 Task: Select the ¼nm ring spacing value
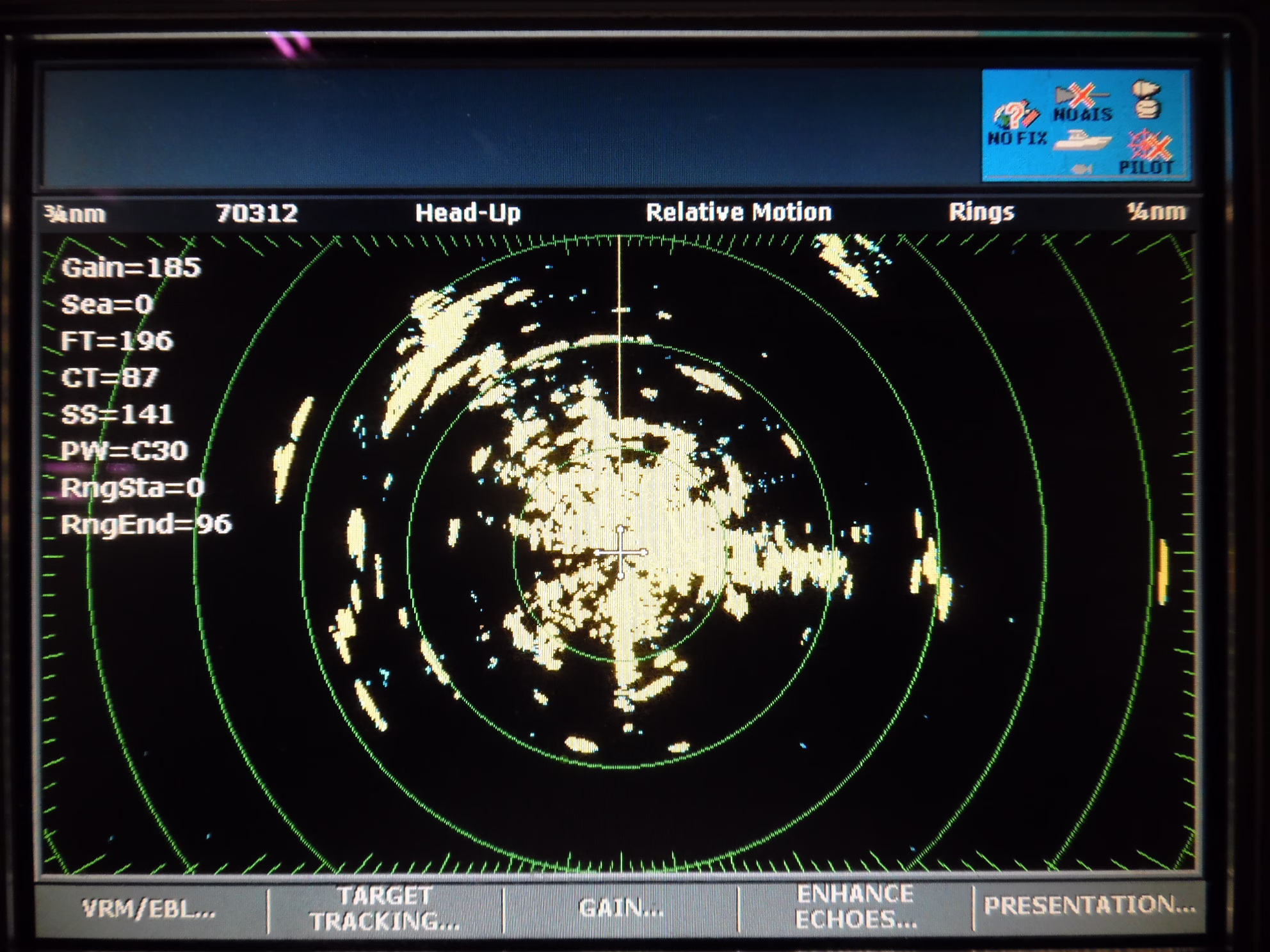[1156, 211]
